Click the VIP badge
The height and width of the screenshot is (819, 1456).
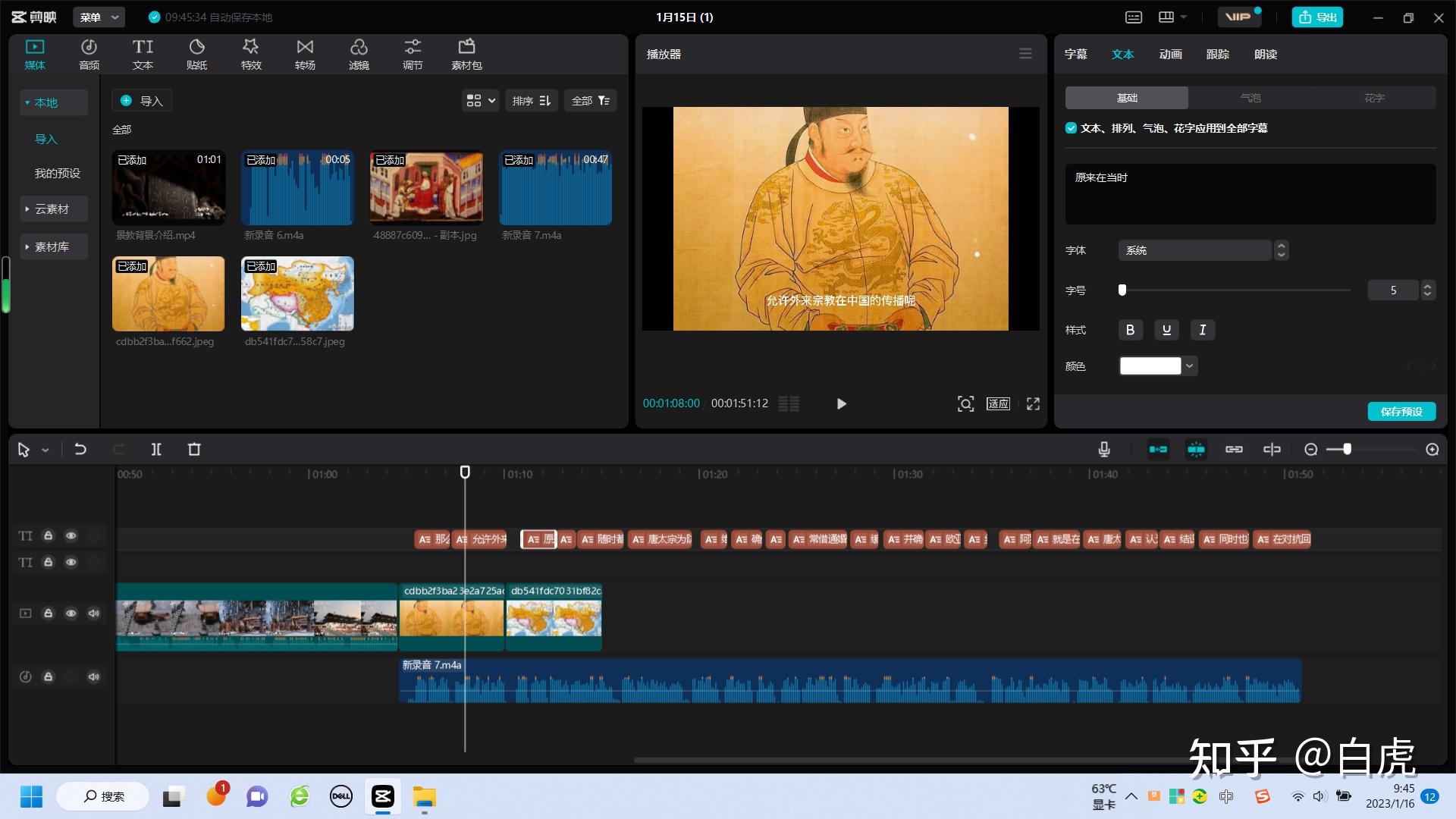coord(1238,17)
